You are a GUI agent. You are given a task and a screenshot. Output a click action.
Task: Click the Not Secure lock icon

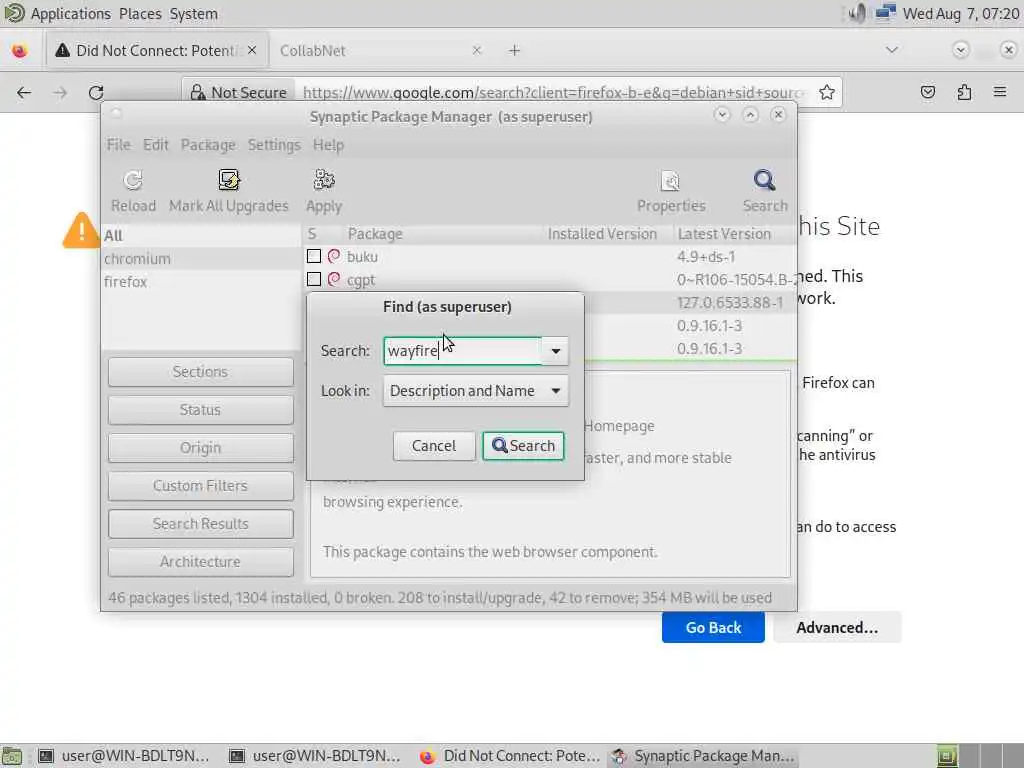pyautogui.click(x=198, y=93)
